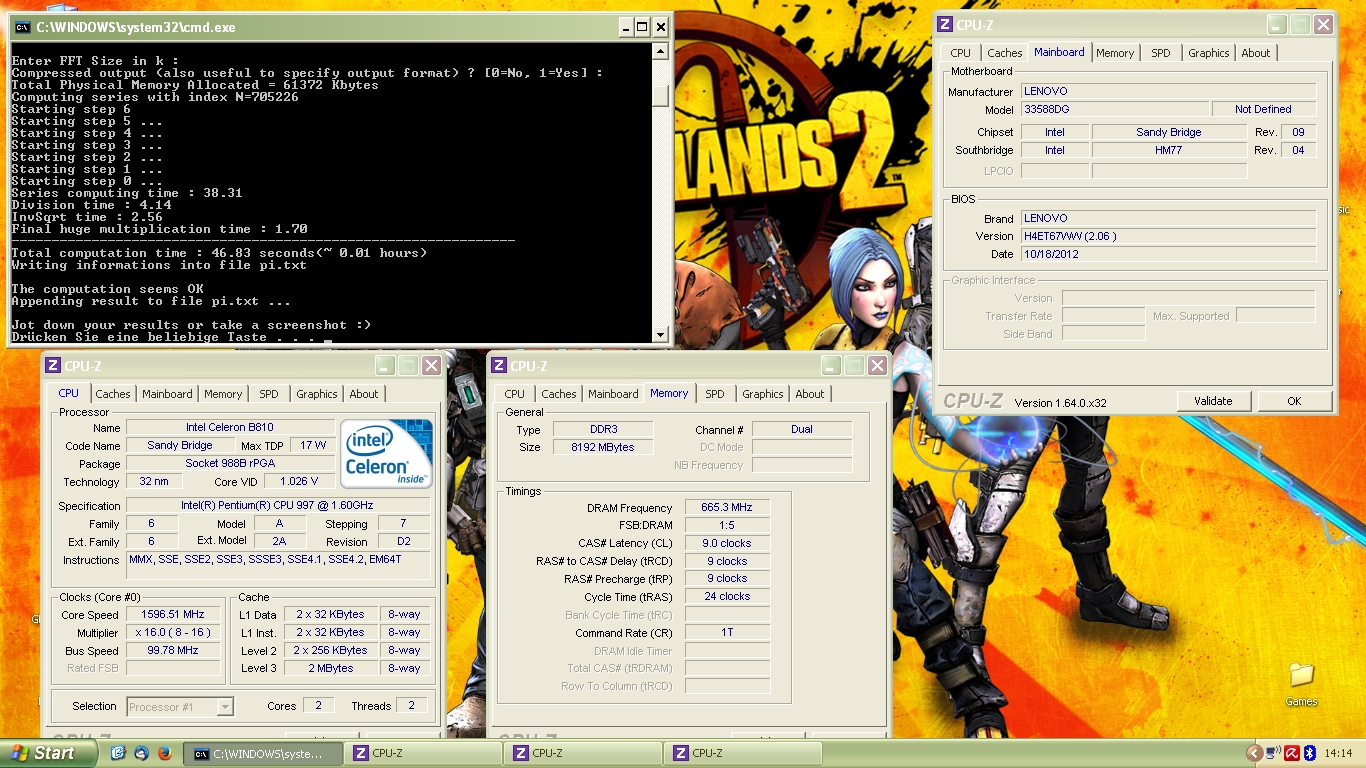Screen dimensions: 1366x768
Task: Launch Thunderbird from the quick launch icons
Action: click(141, 753)
